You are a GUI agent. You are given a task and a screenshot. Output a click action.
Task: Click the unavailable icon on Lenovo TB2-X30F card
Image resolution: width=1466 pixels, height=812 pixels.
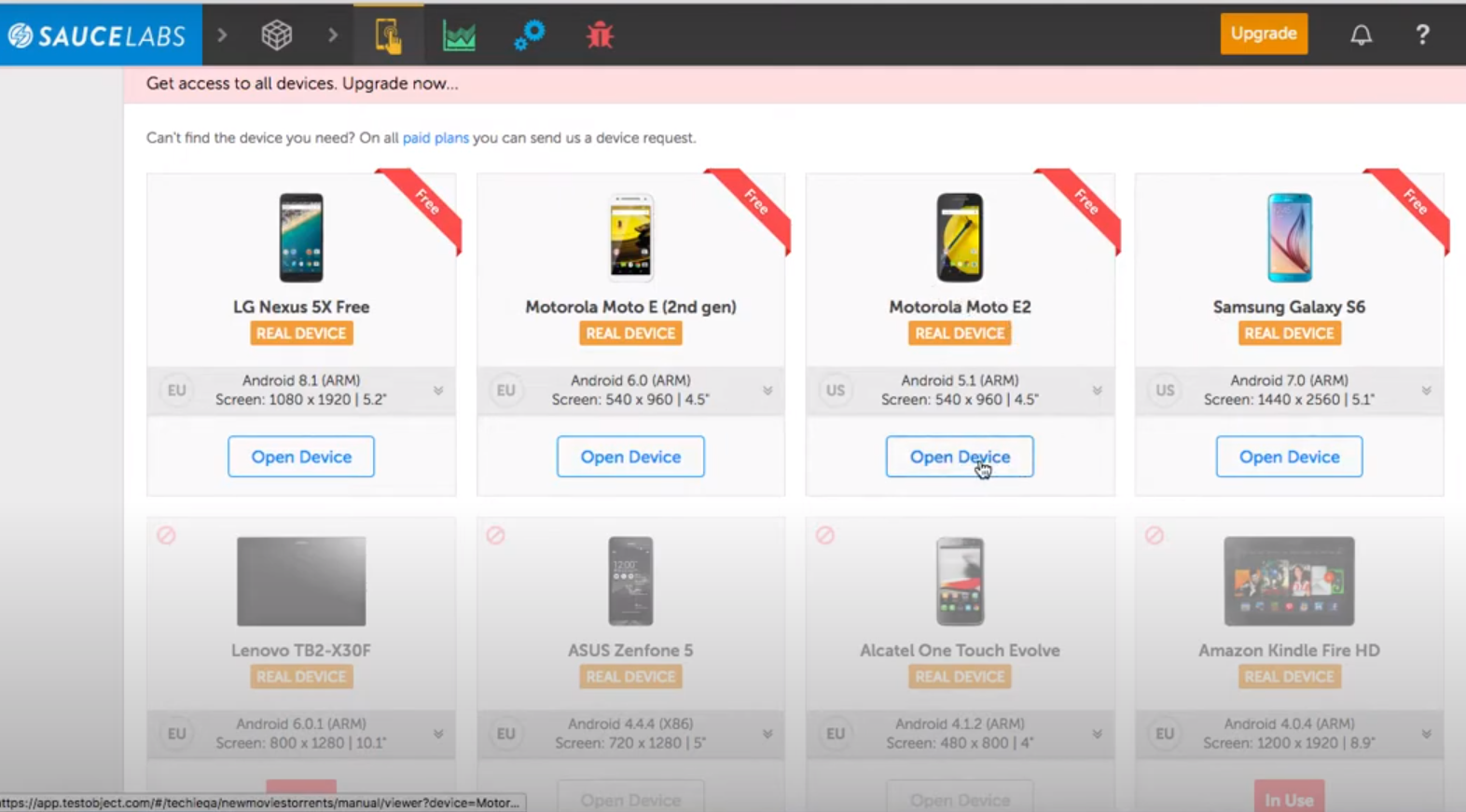point(166,535)
